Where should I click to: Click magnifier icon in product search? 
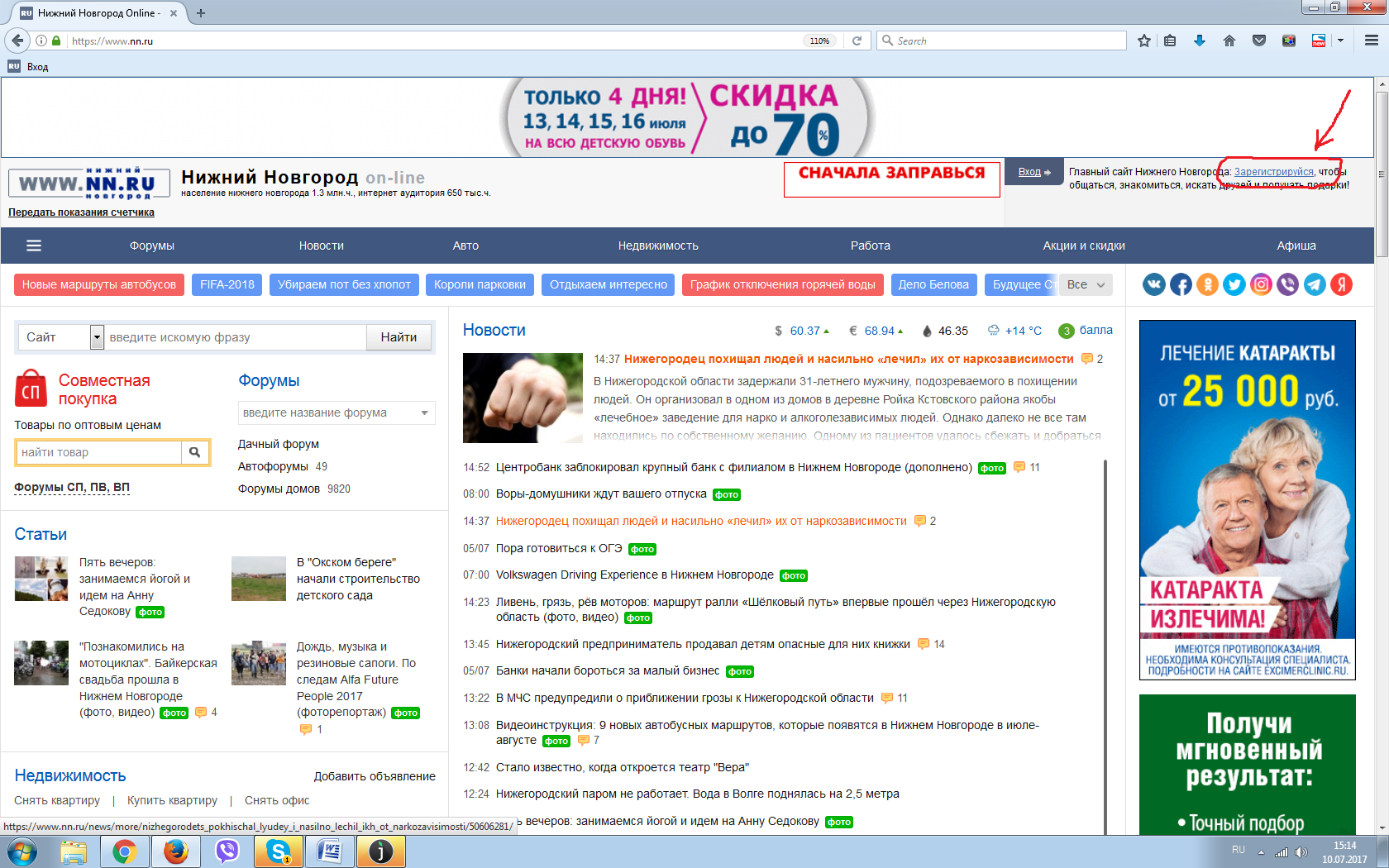pyautogui.click(x=195, y=452)
